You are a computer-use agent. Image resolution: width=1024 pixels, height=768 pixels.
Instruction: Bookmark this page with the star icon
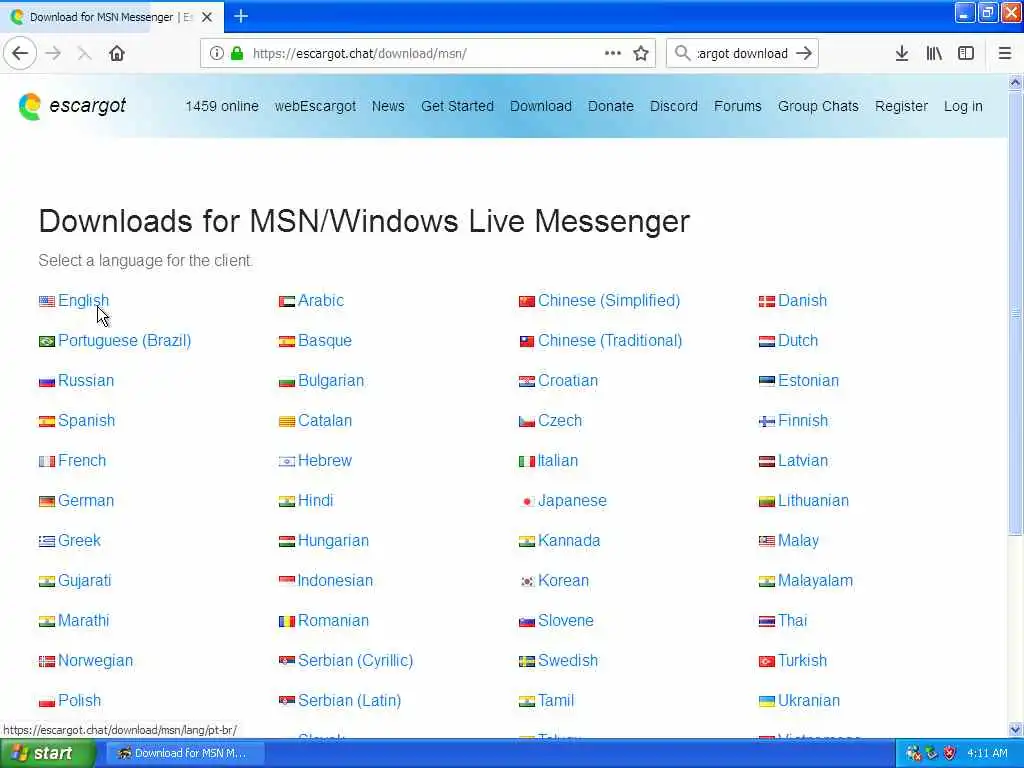pyautogui.click(x=641, y=54)
